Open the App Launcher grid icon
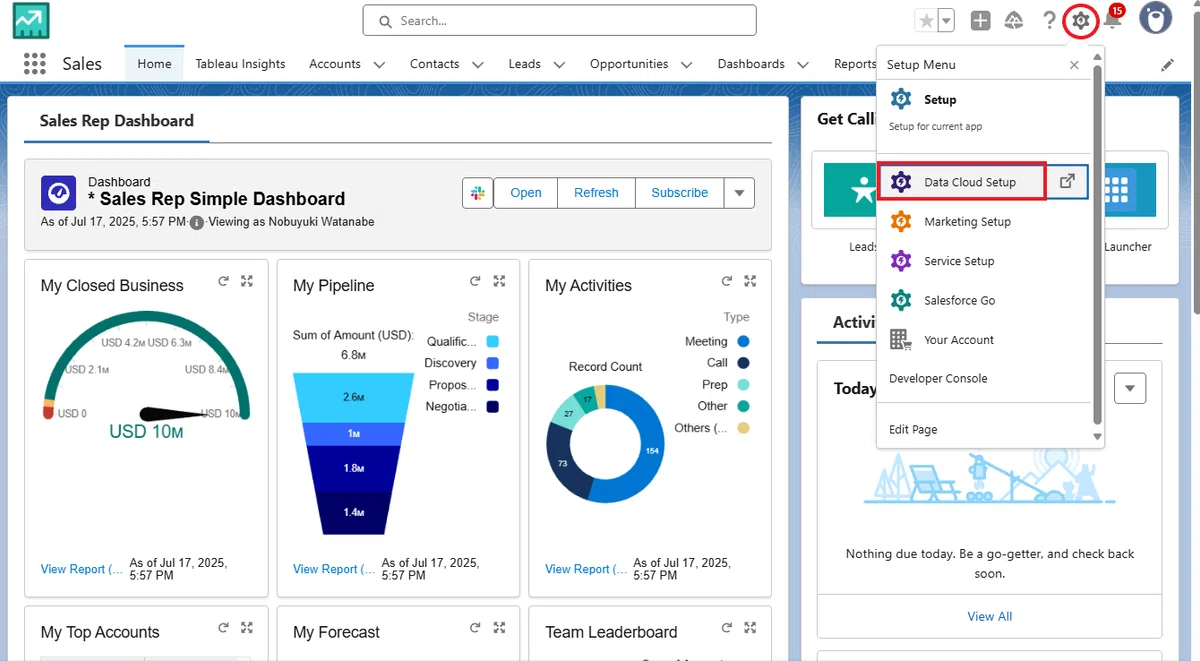Viewport: 1200px width, 661px height. point(35,64)
